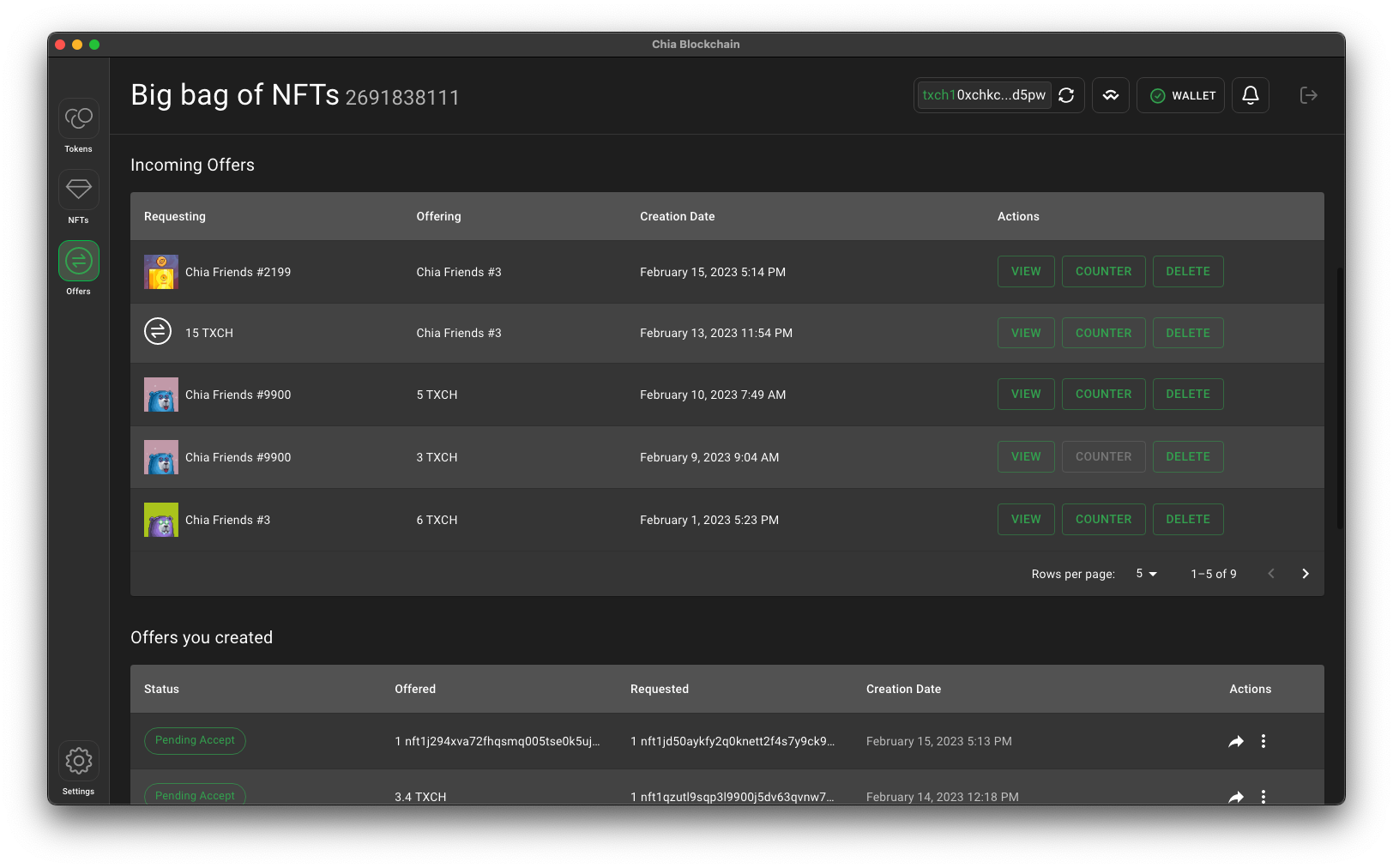This screenshot has width=1393, height=868.
Task: View the 15 TXCH offer
Action: tap(1026, 333)
